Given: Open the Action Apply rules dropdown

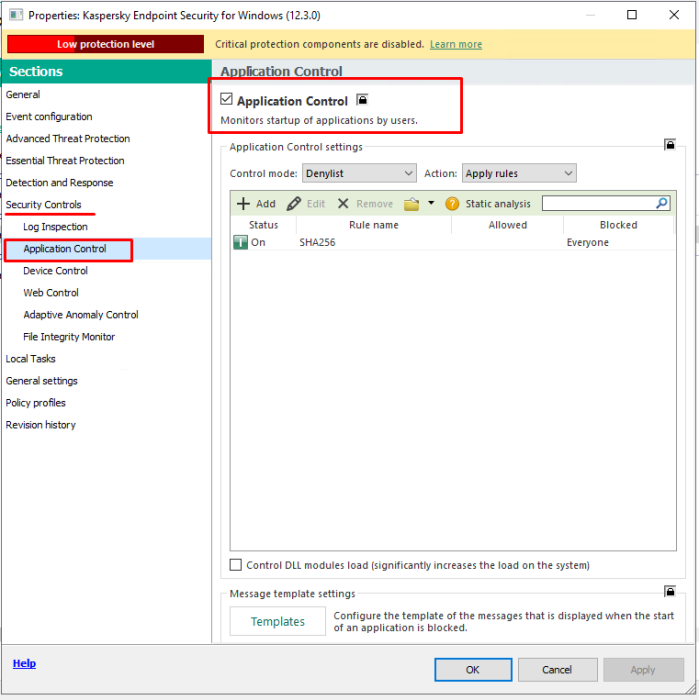Looking at the screenshot, I should tap(519, 173).
